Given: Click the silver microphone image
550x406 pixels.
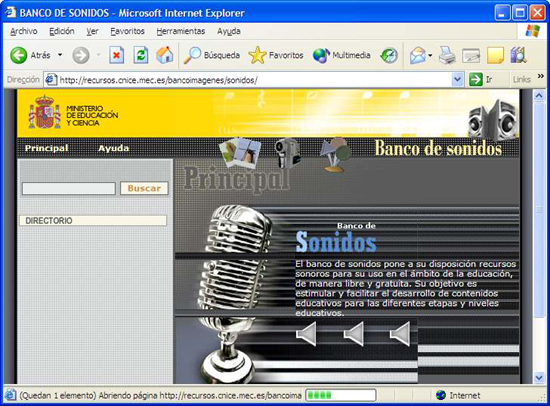Looking at the screenshot, I should click(233, 293).
